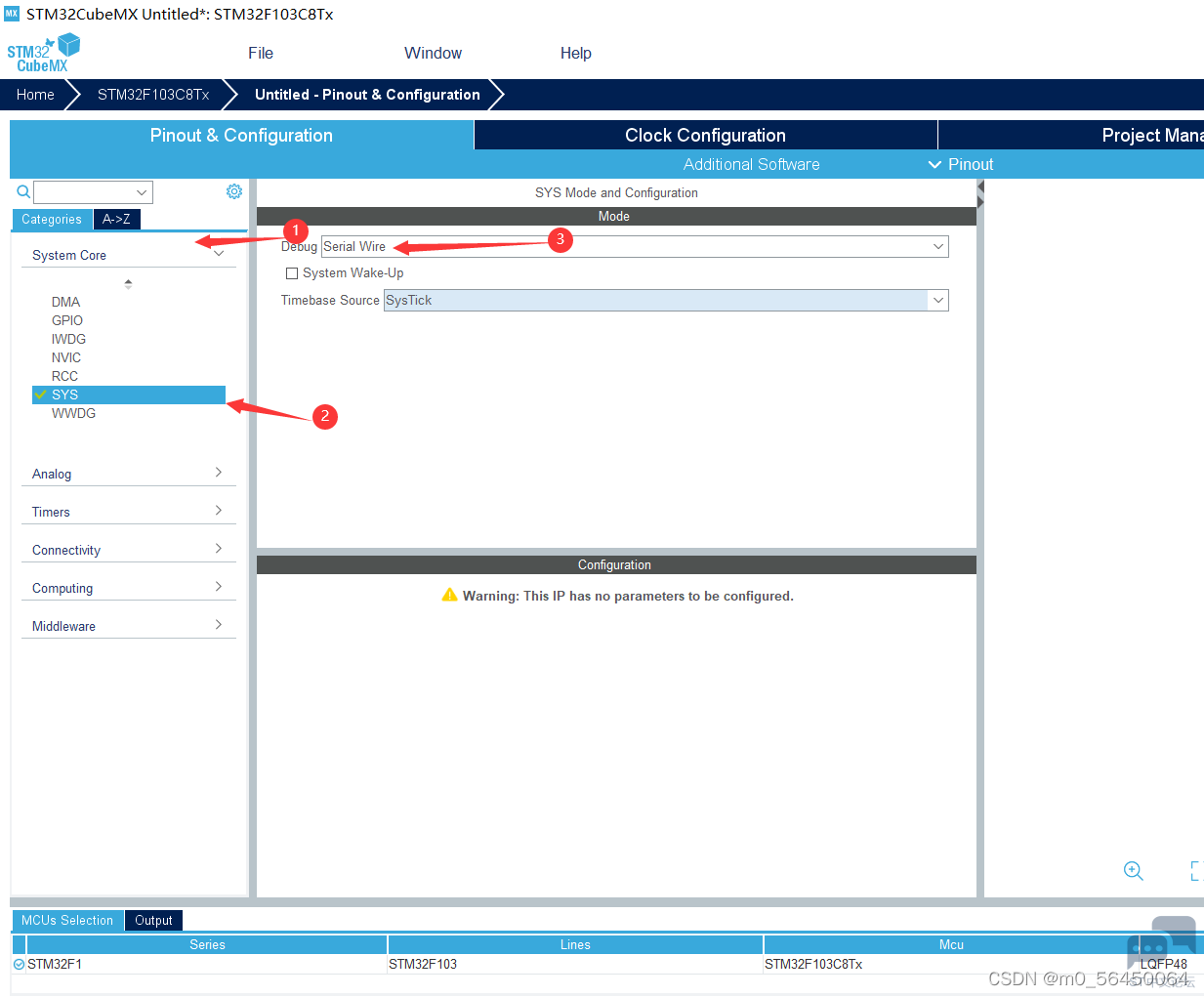Viewport: 1204px width, 997px height.
Task: Select IWDG in System Core list
Action: [x=68, y=339]
